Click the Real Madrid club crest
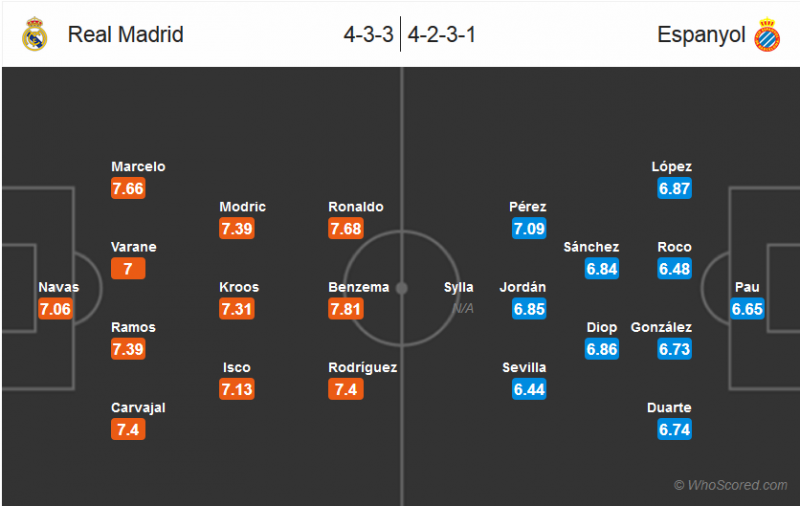The height and width of the screenshot is (506, 800). (35, 34)
